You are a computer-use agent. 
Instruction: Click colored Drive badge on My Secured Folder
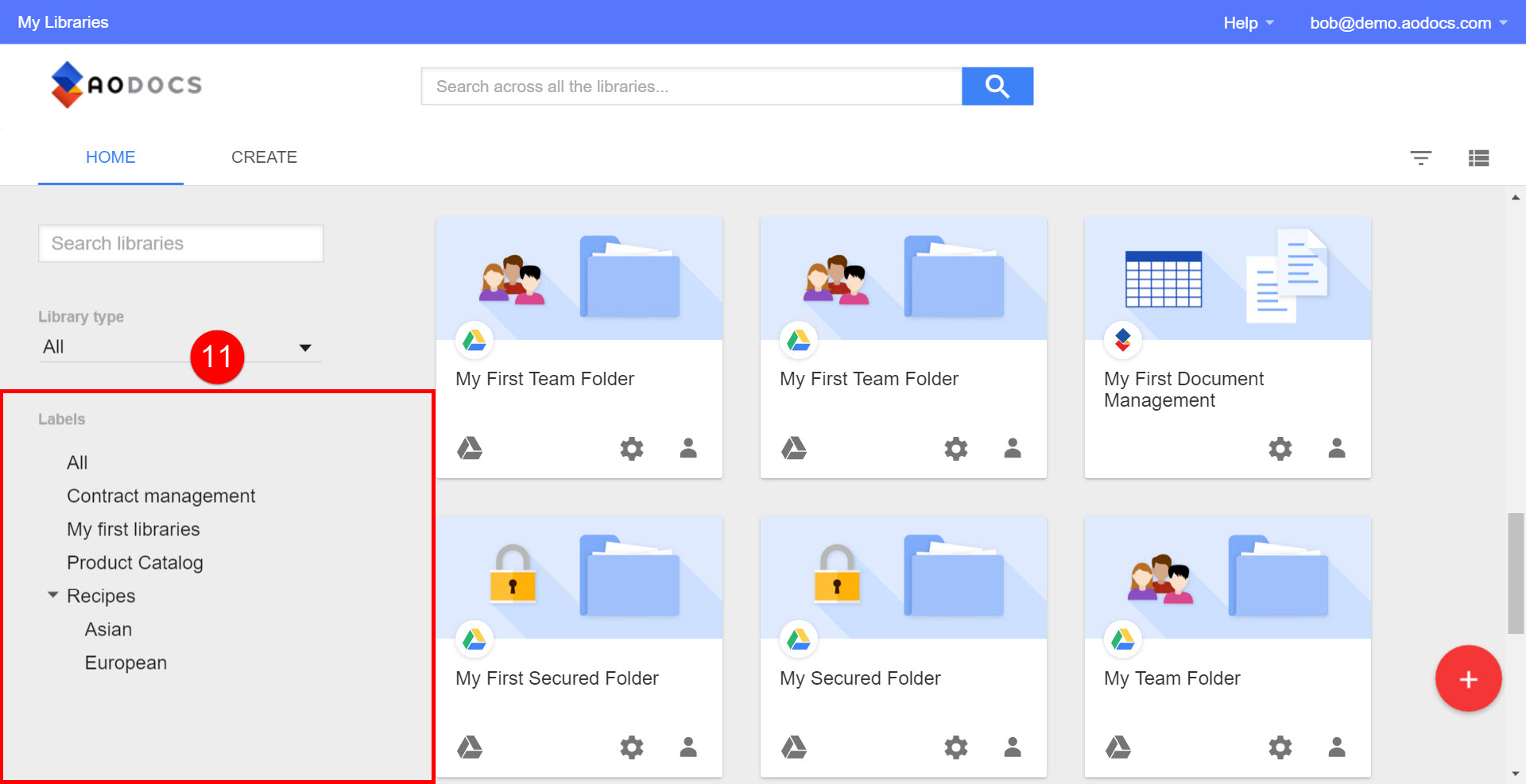(x=798, y=639)
